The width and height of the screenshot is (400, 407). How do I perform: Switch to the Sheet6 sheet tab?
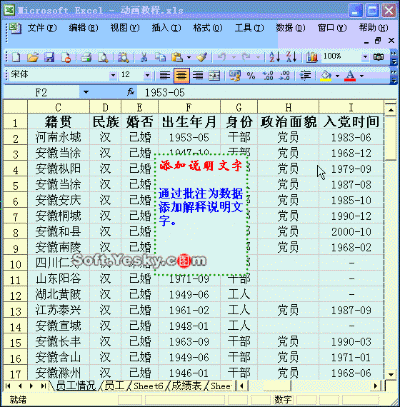coord(148,386)
